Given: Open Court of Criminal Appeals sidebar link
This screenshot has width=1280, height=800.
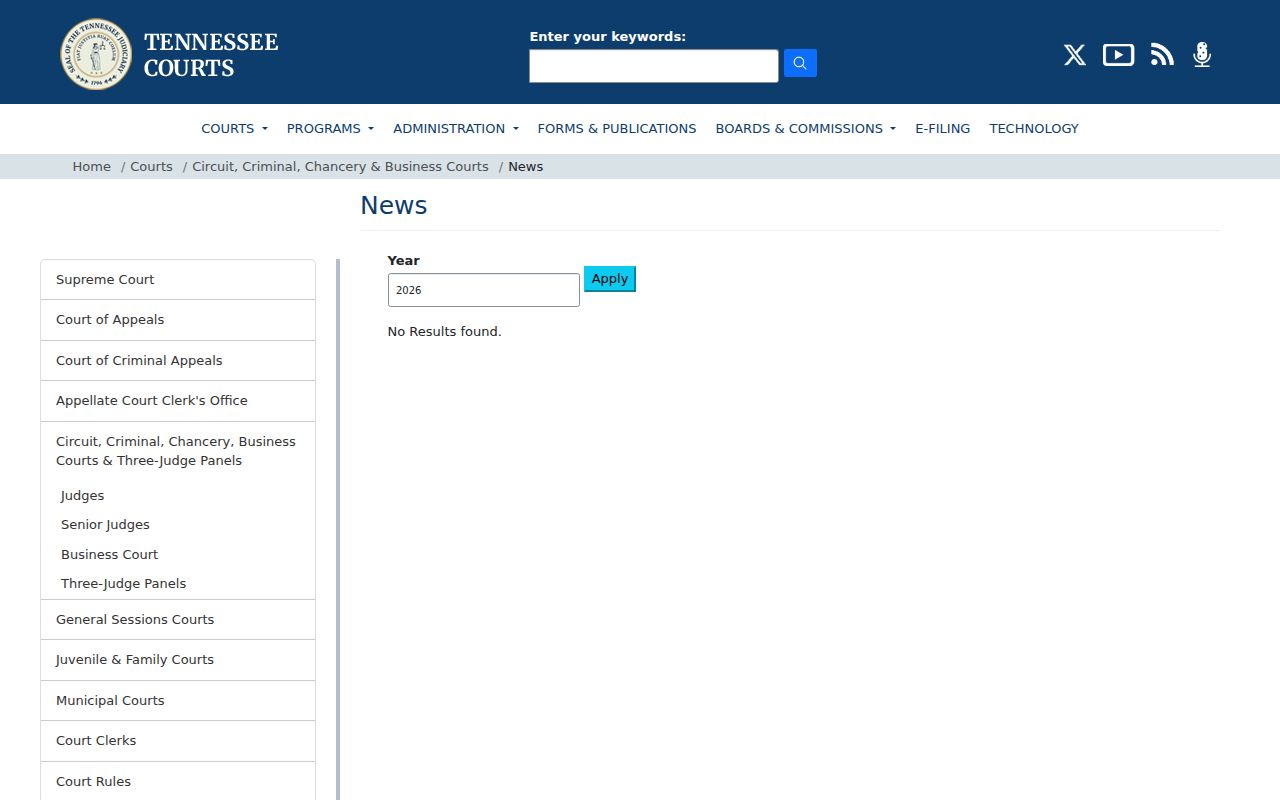Looking at the screenshot, I should click(178, 361).
